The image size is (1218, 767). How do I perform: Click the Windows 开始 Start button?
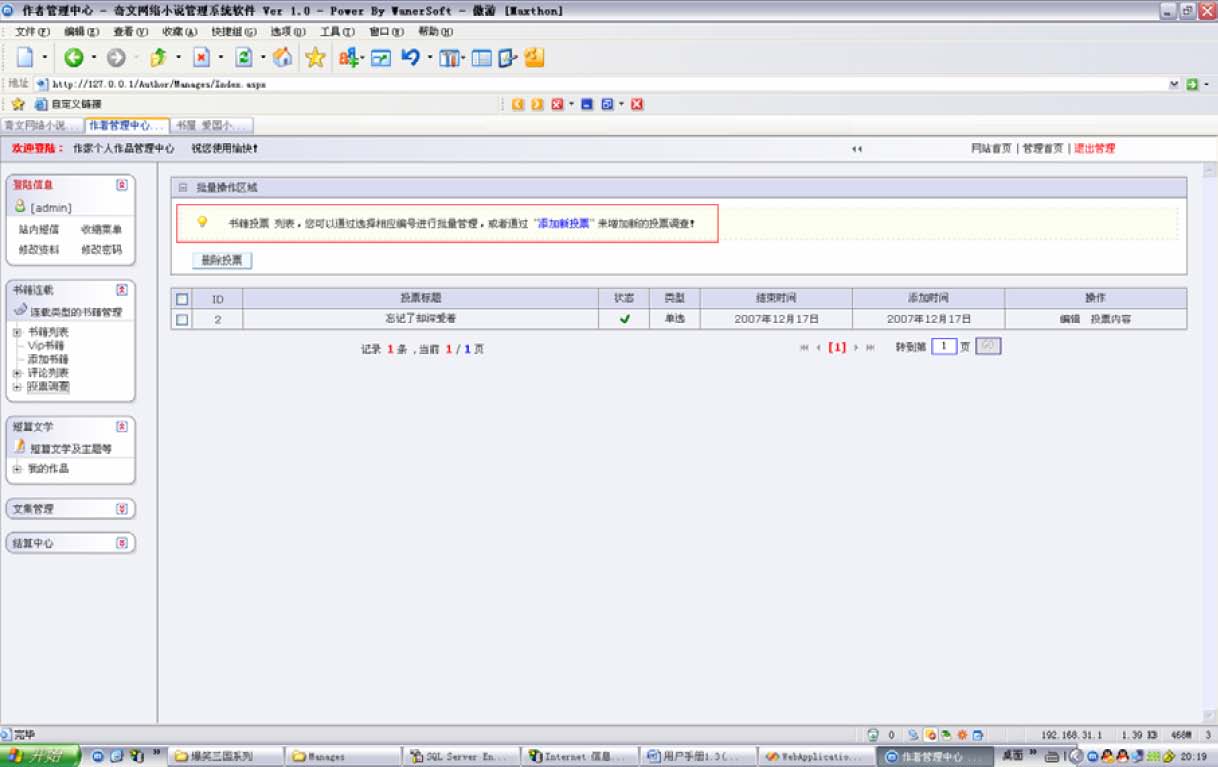click(40, 756)
